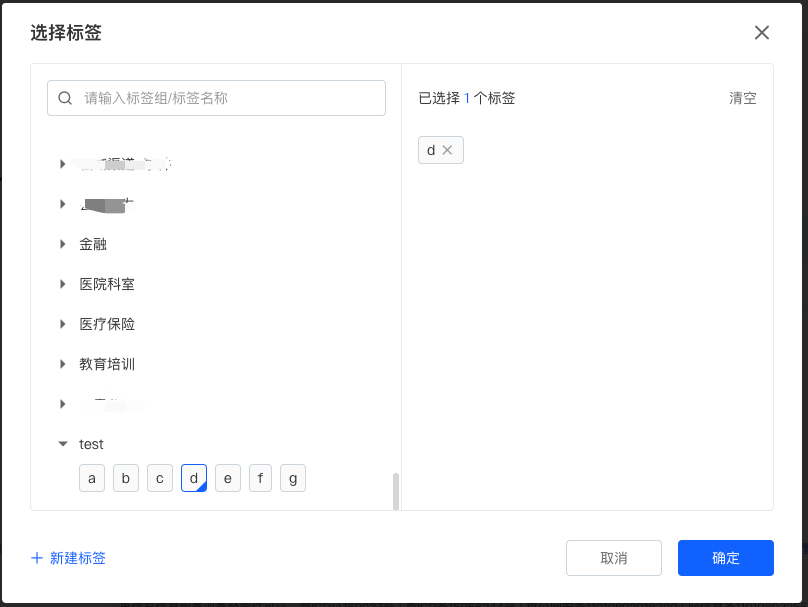Select tag c in test group
Viewport: 808px width, 607px height.
[160, 478]
